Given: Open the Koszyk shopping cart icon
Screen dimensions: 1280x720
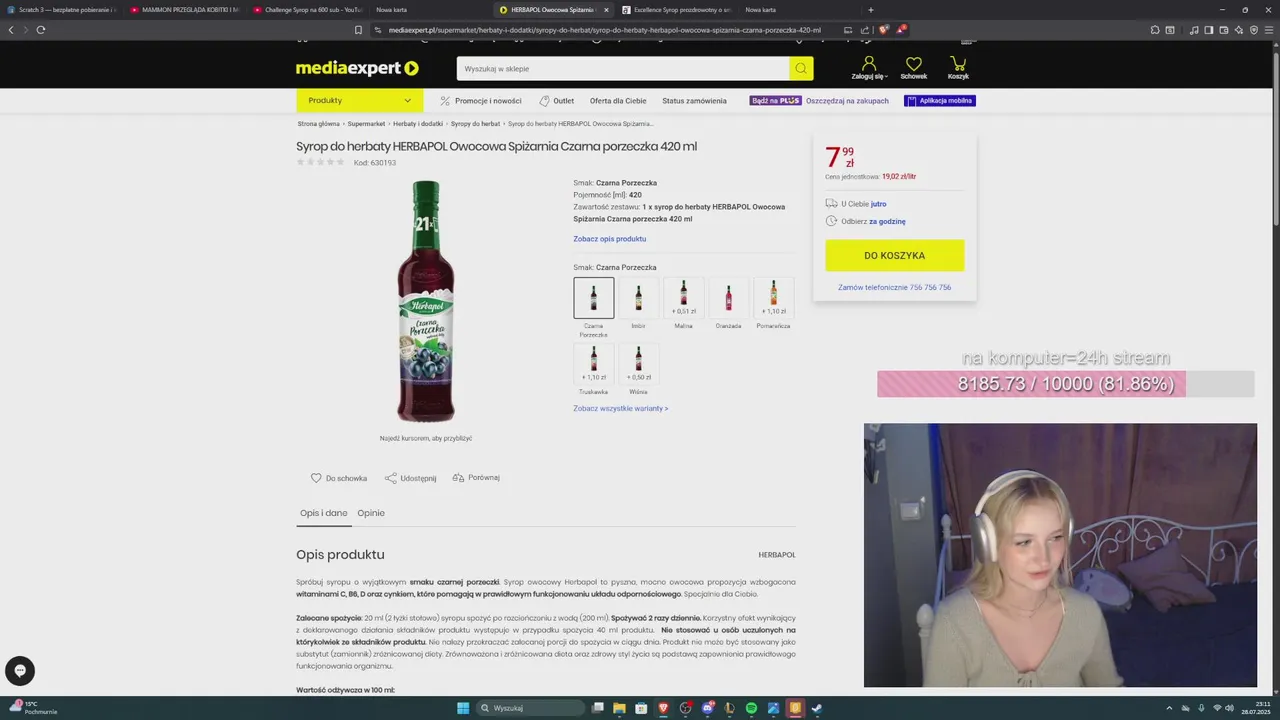Looking at the screenshot, I should click(958, 64).
